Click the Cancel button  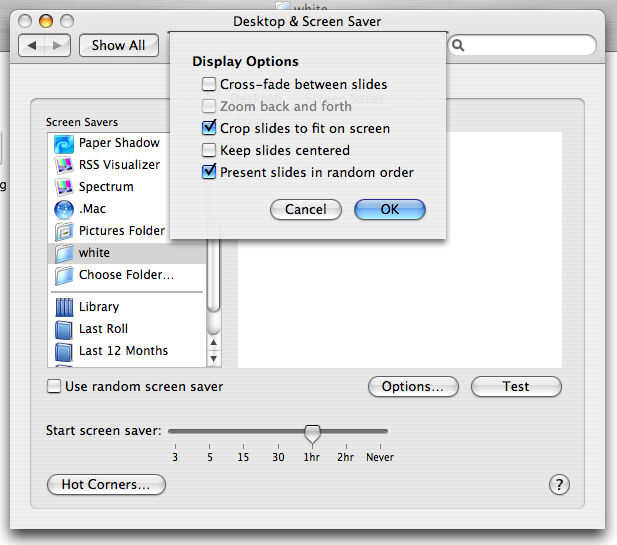tap(306, 209)
